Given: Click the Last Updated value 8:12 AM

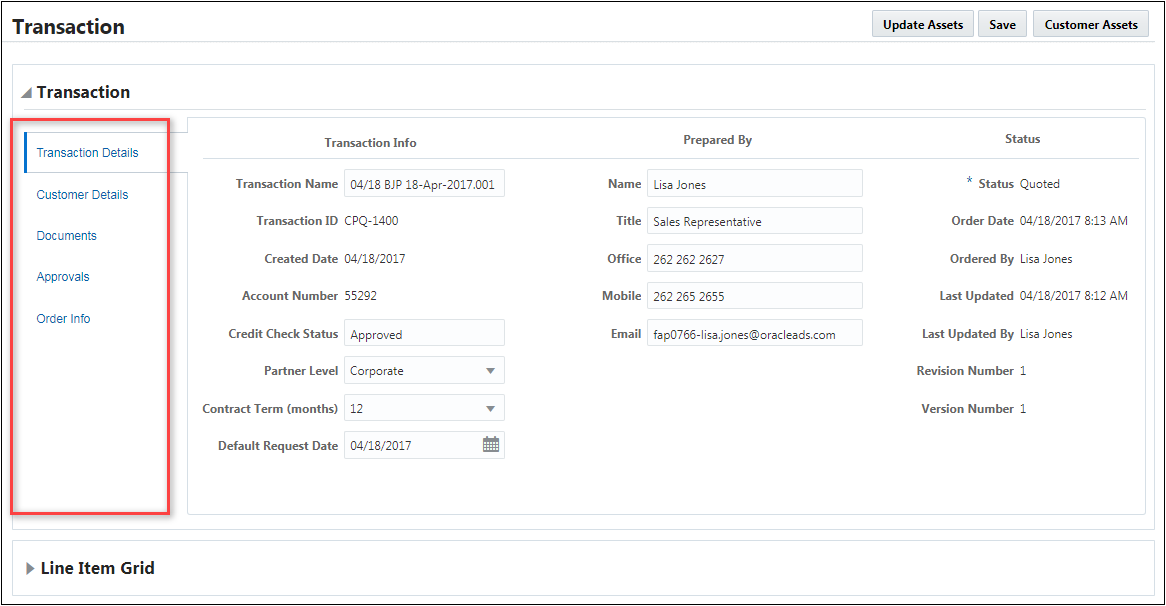Looking at the screenshot, I should tap(1074, 296).
